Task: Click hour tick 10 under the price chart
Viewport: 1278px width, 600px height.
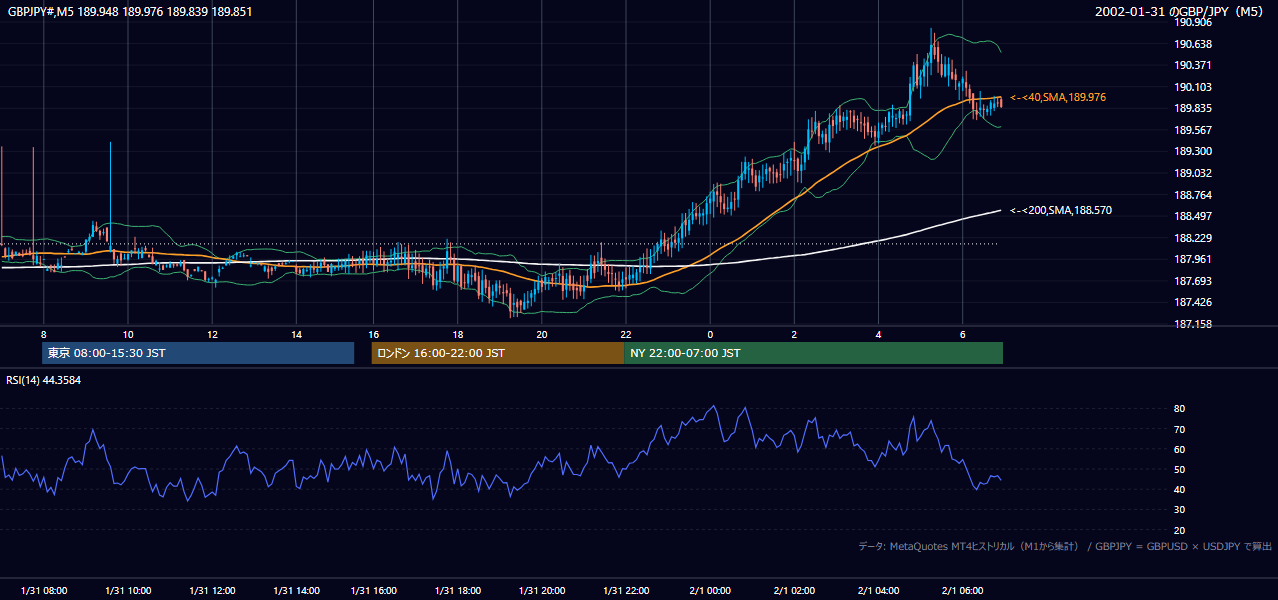Action: tap(128, 334)
